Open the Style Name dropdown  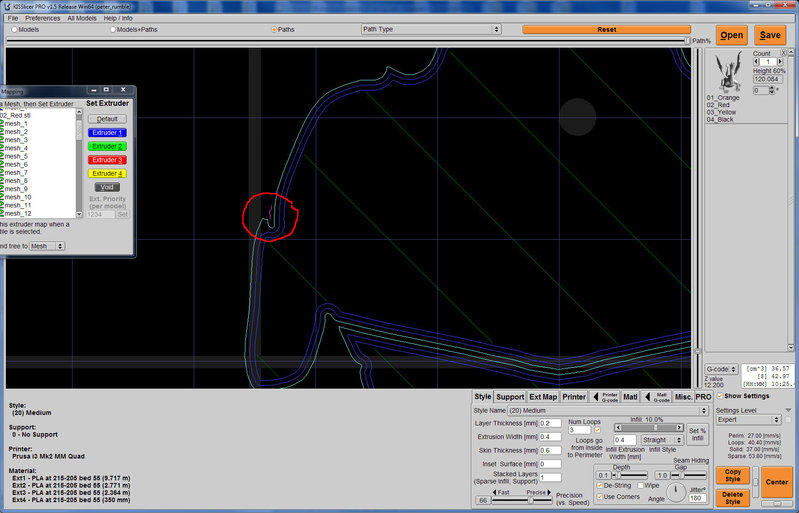(x=608, y=411)
